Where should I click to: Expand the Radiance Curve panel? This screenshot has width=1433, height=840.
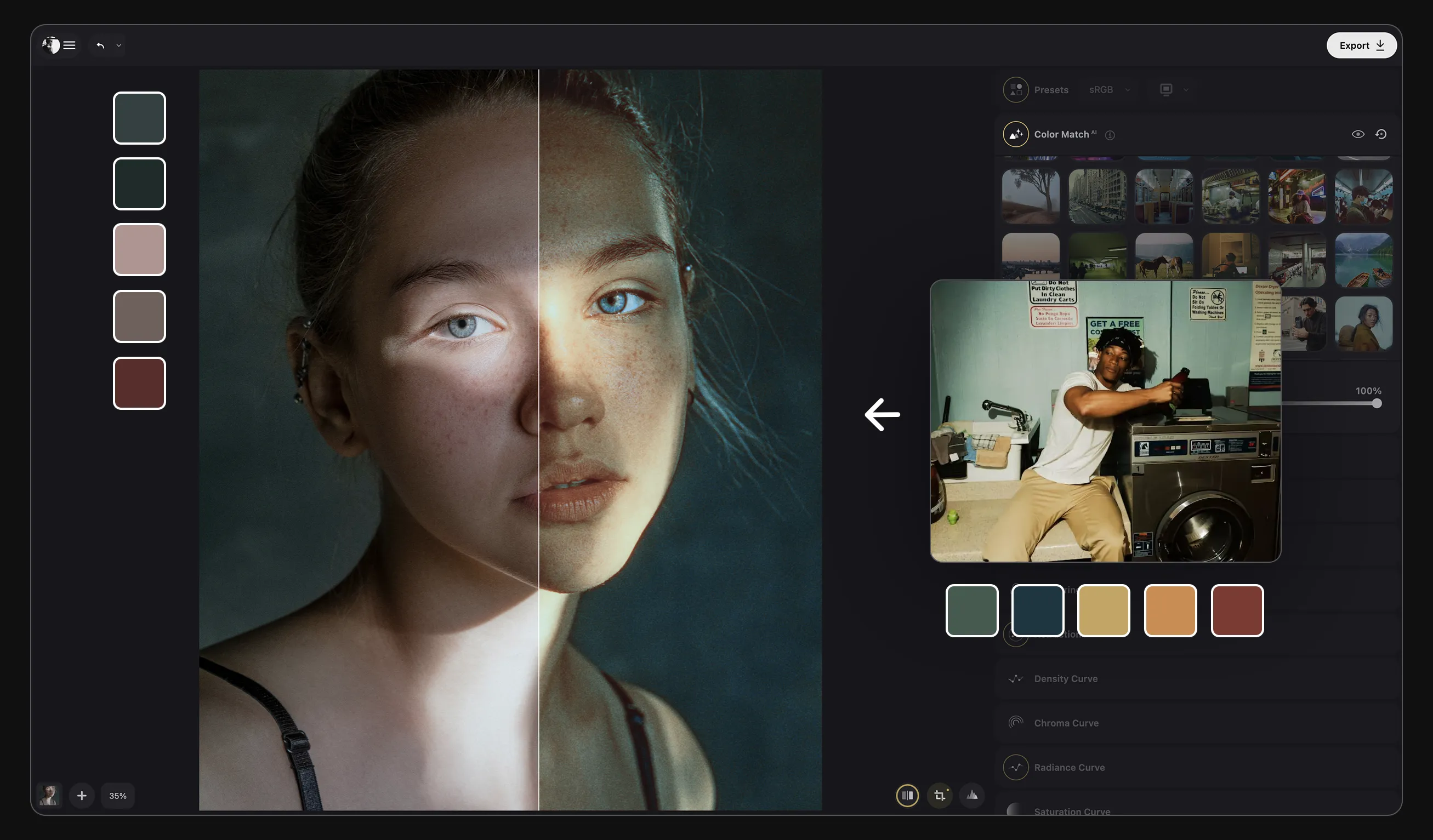click(x=1068, y=767)
